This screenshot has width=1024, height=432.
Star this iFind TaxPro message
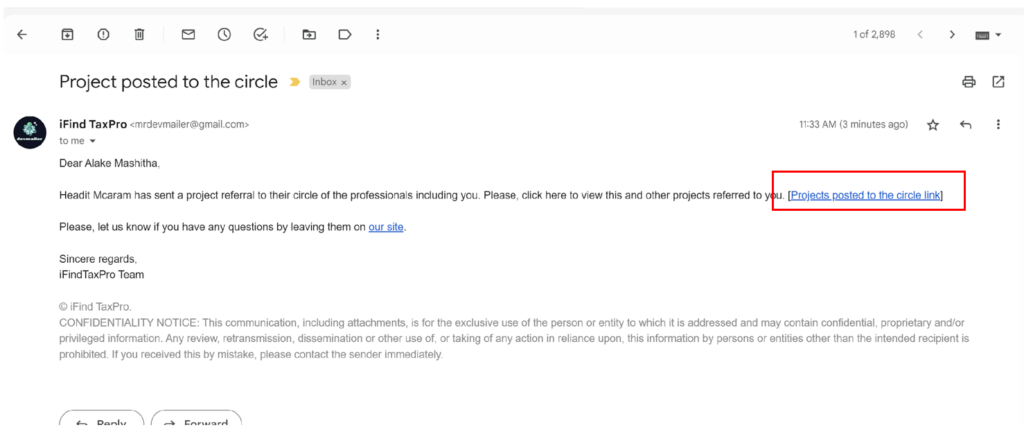[933, 125]
